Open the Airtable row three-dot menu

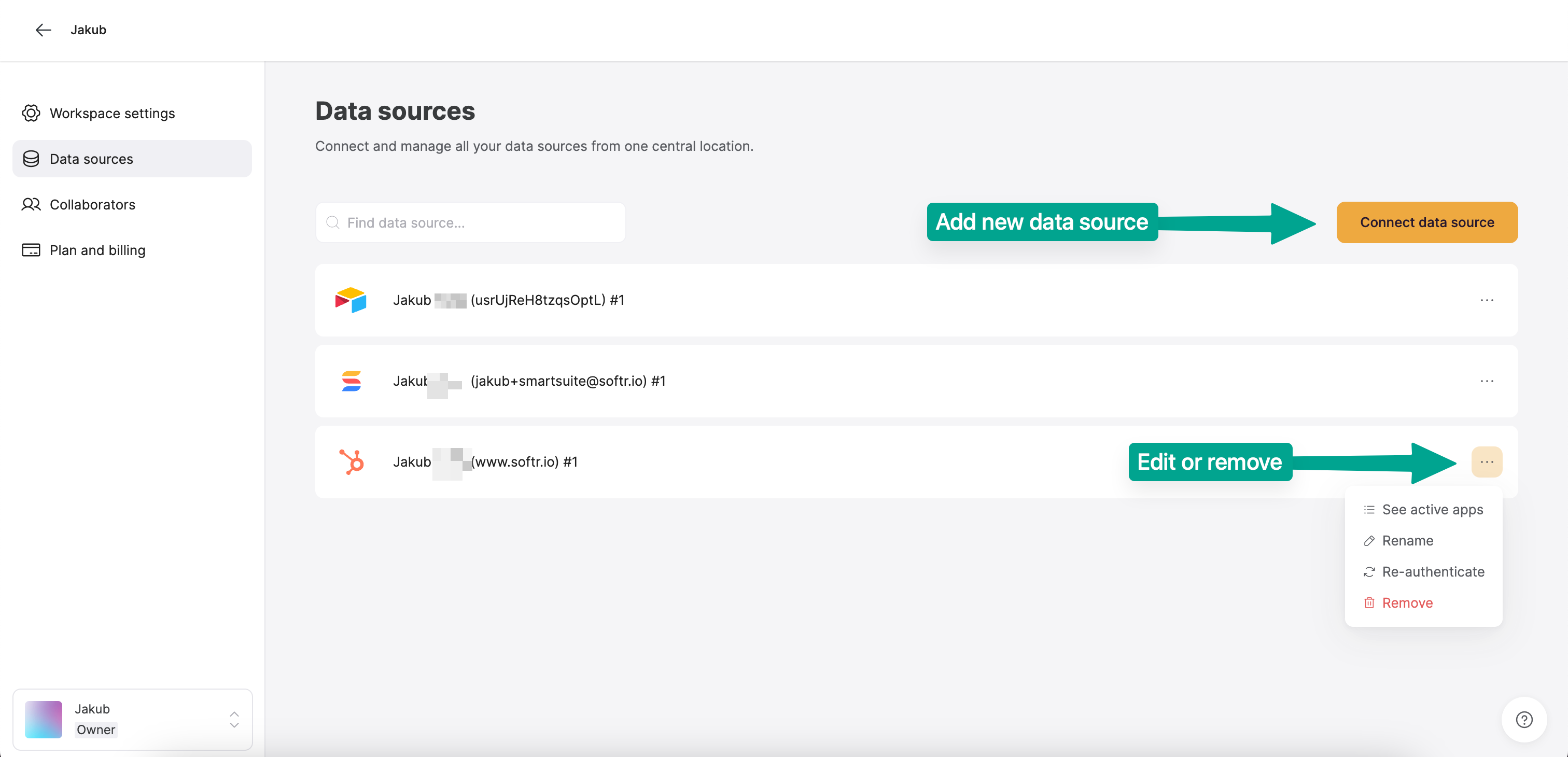(x=1487, y=299)
